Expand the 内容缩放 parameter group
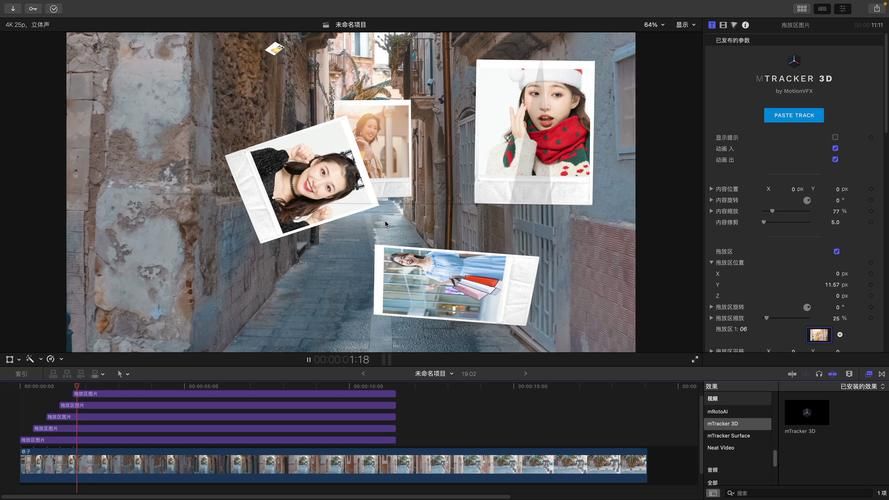 pyautogui.click(x=711, y=211)
